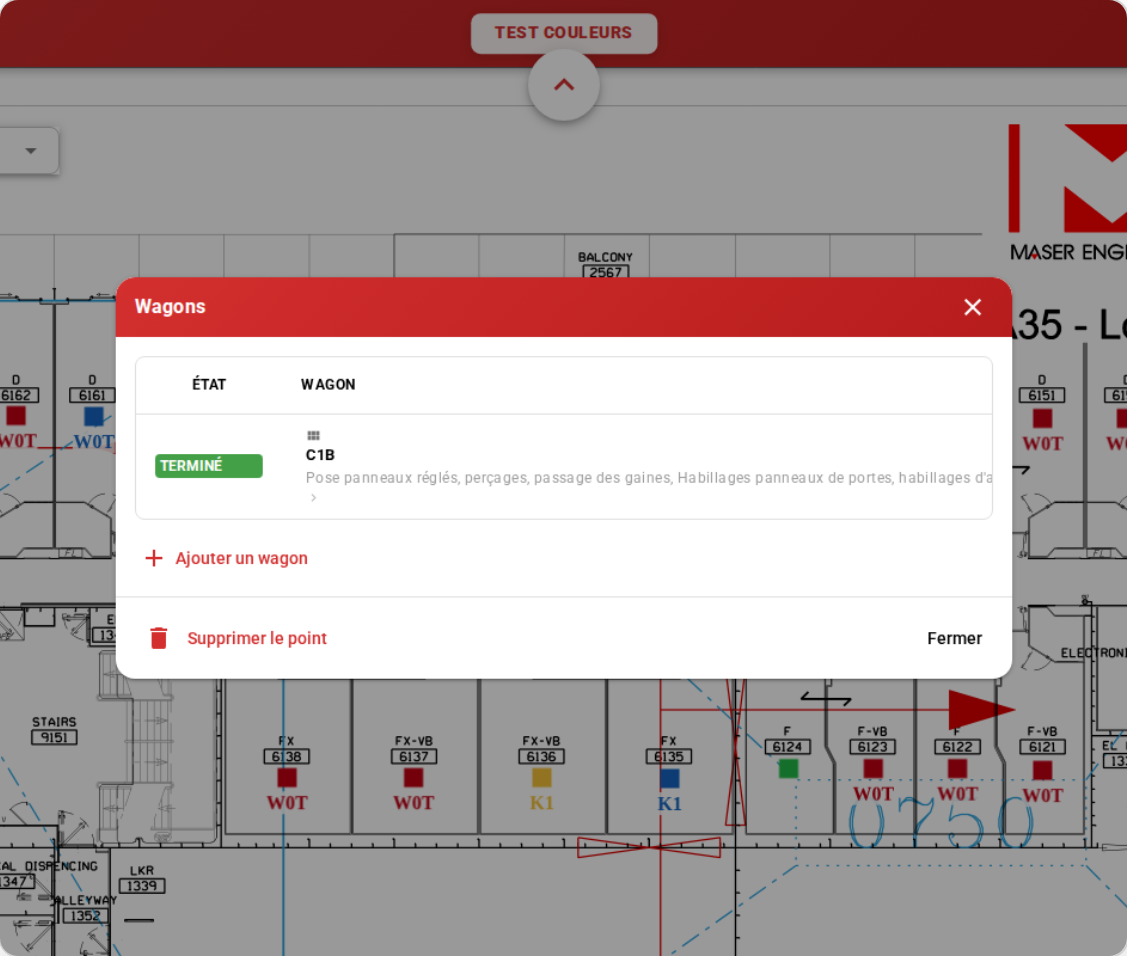Click Supprimer le point link
Viewport: 1127px width, 956px height.
pyautogui.click(x=257, y=638)
